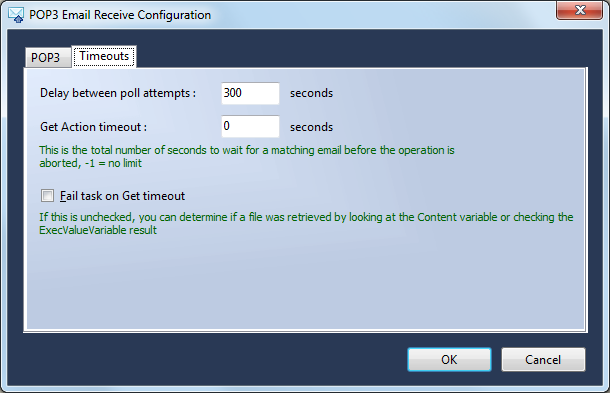The height and width of the screenshot is (393, 610).
Task: Click the green hint mentioning ExecValueVariable result
Action: (306, 223)
